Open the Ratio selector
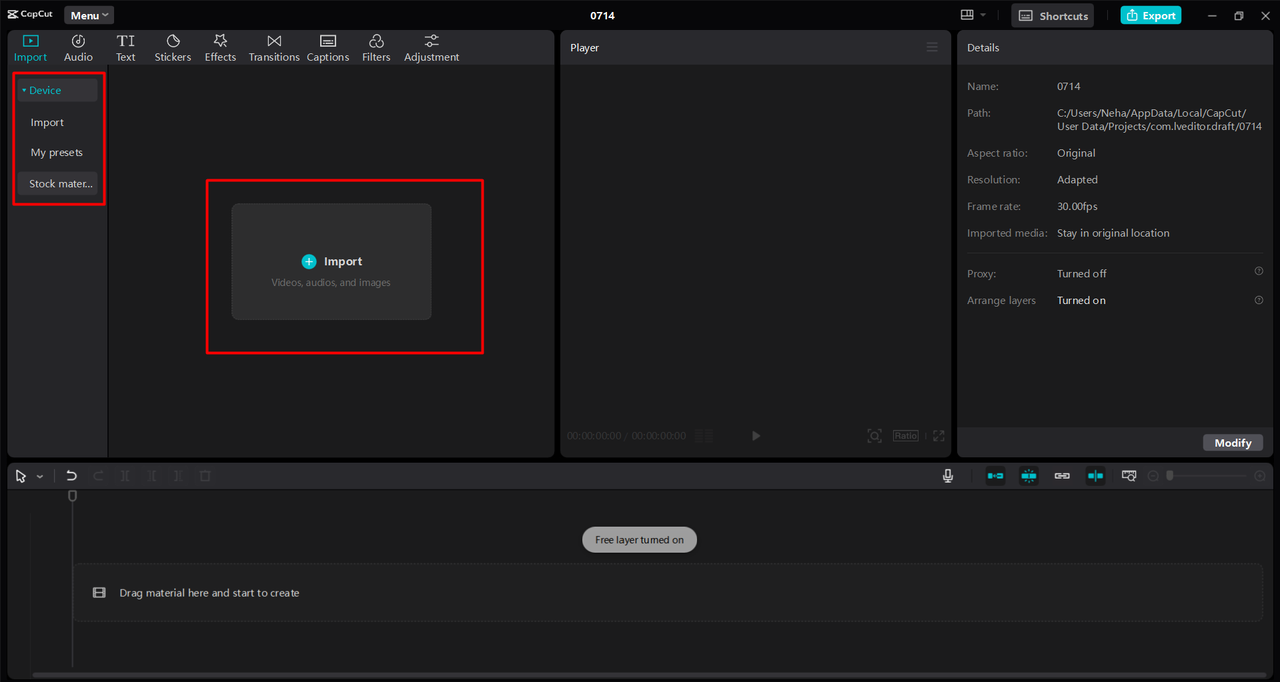 tap(906, 436)
